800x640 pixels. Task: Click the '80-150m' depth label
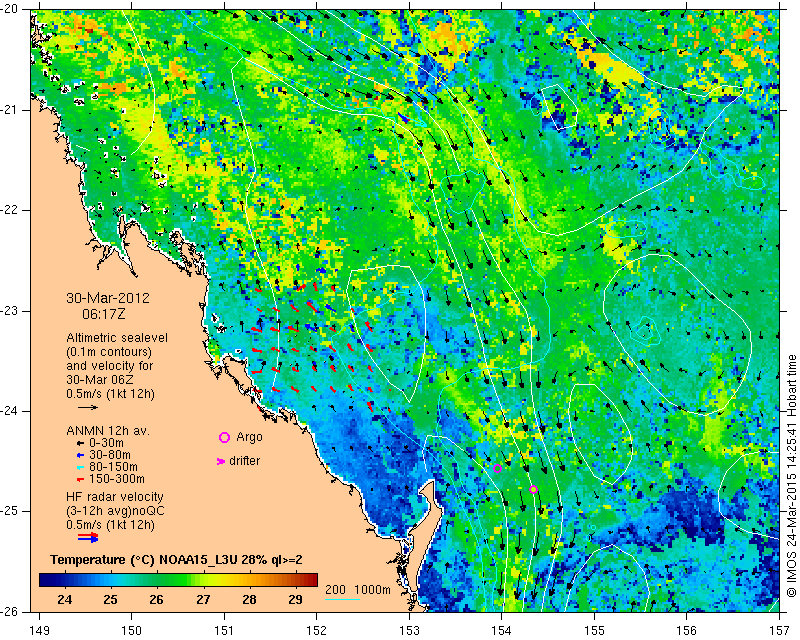(x=113, y=467)
